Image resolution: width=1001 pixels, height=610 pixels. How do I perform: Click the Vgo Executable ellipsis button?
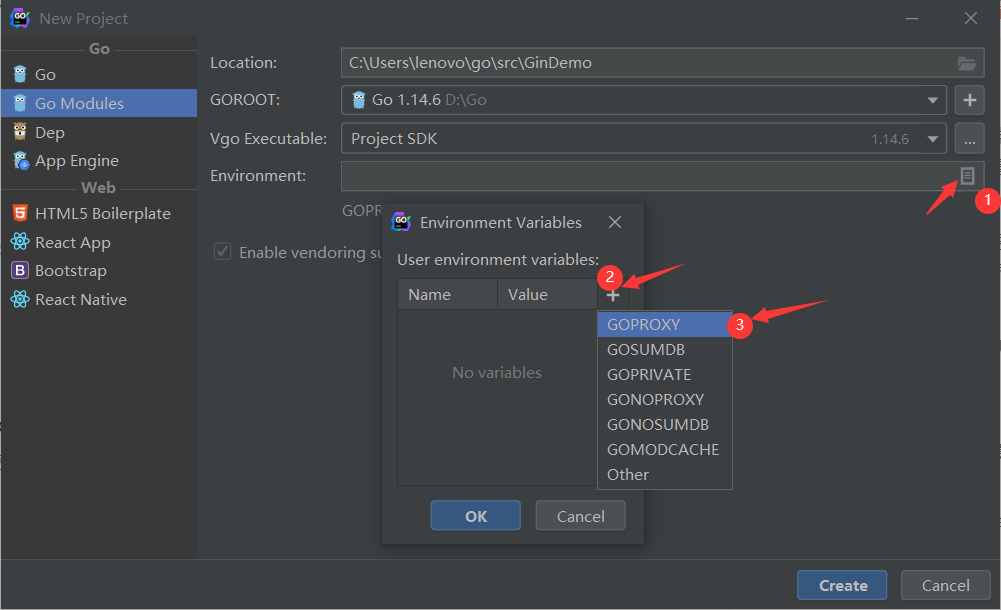click(x=969, y=139)
